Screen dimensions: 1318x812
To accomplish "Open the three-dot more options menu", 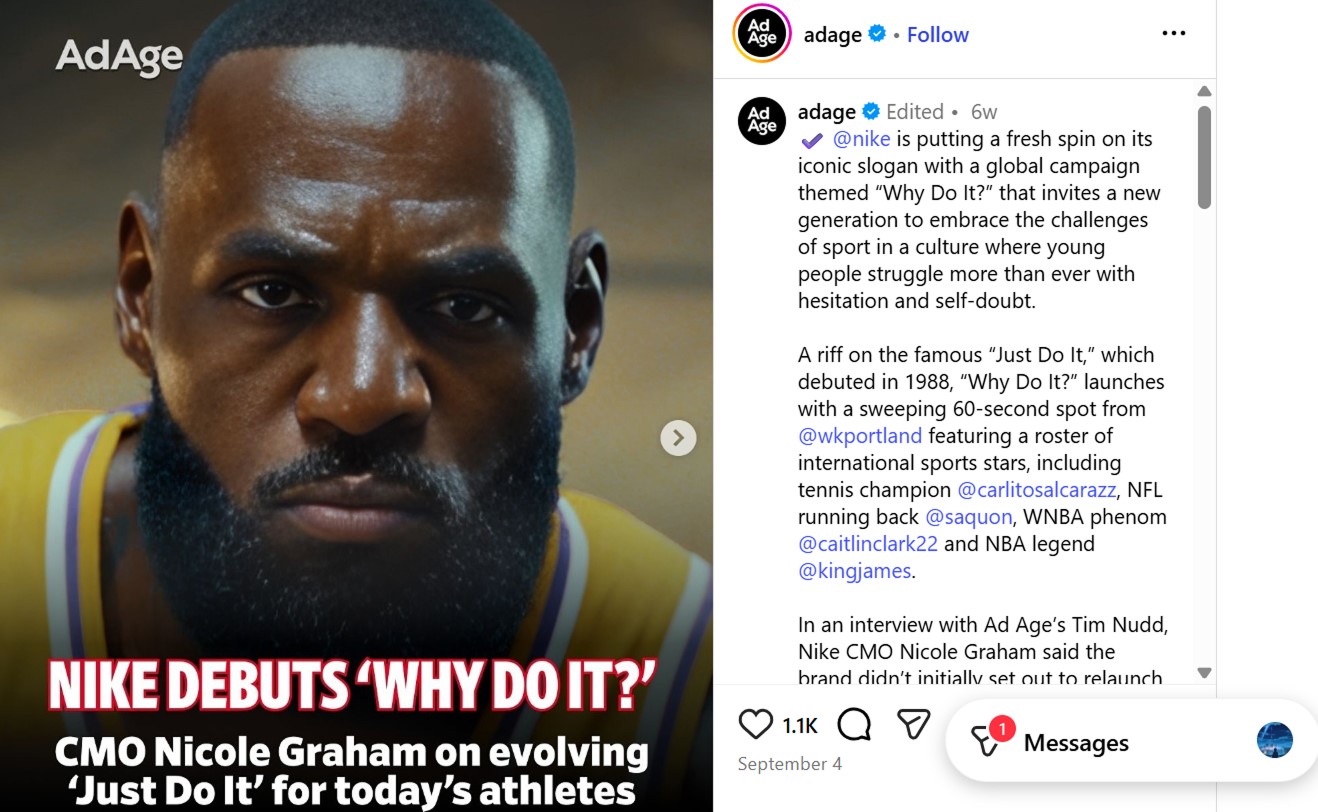I will (x=1173, y=34).
